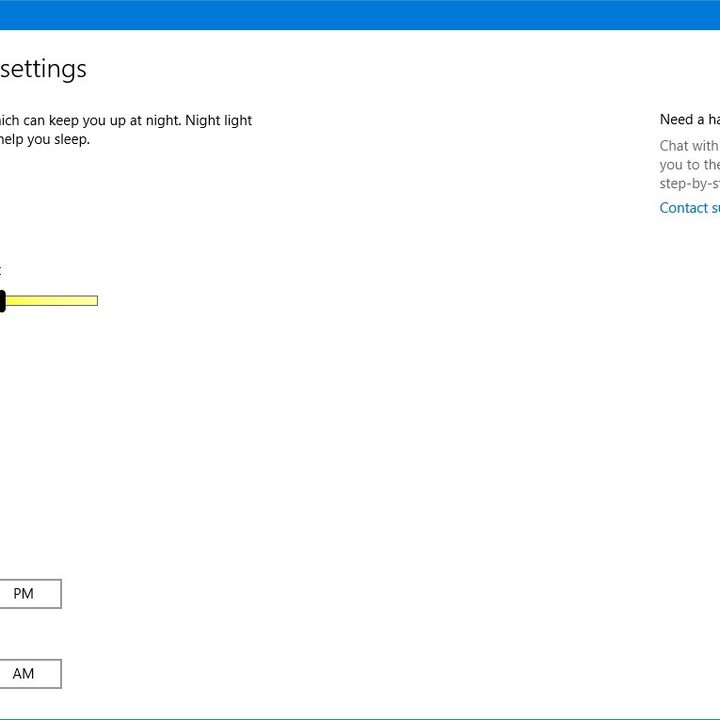This screenshot has width=720, height=720.
Task: Click the 'Chat with' help text line
Action: click(x=689, y=146)
